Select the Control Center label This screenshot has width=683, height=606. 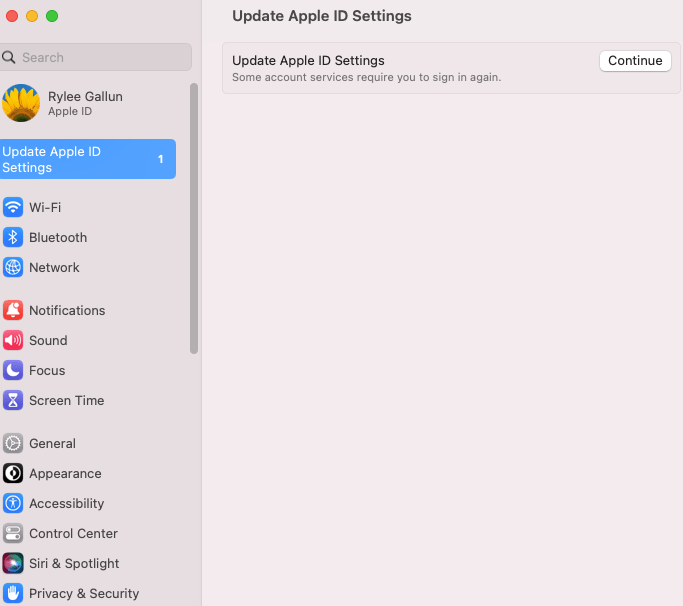pos(73,534)
